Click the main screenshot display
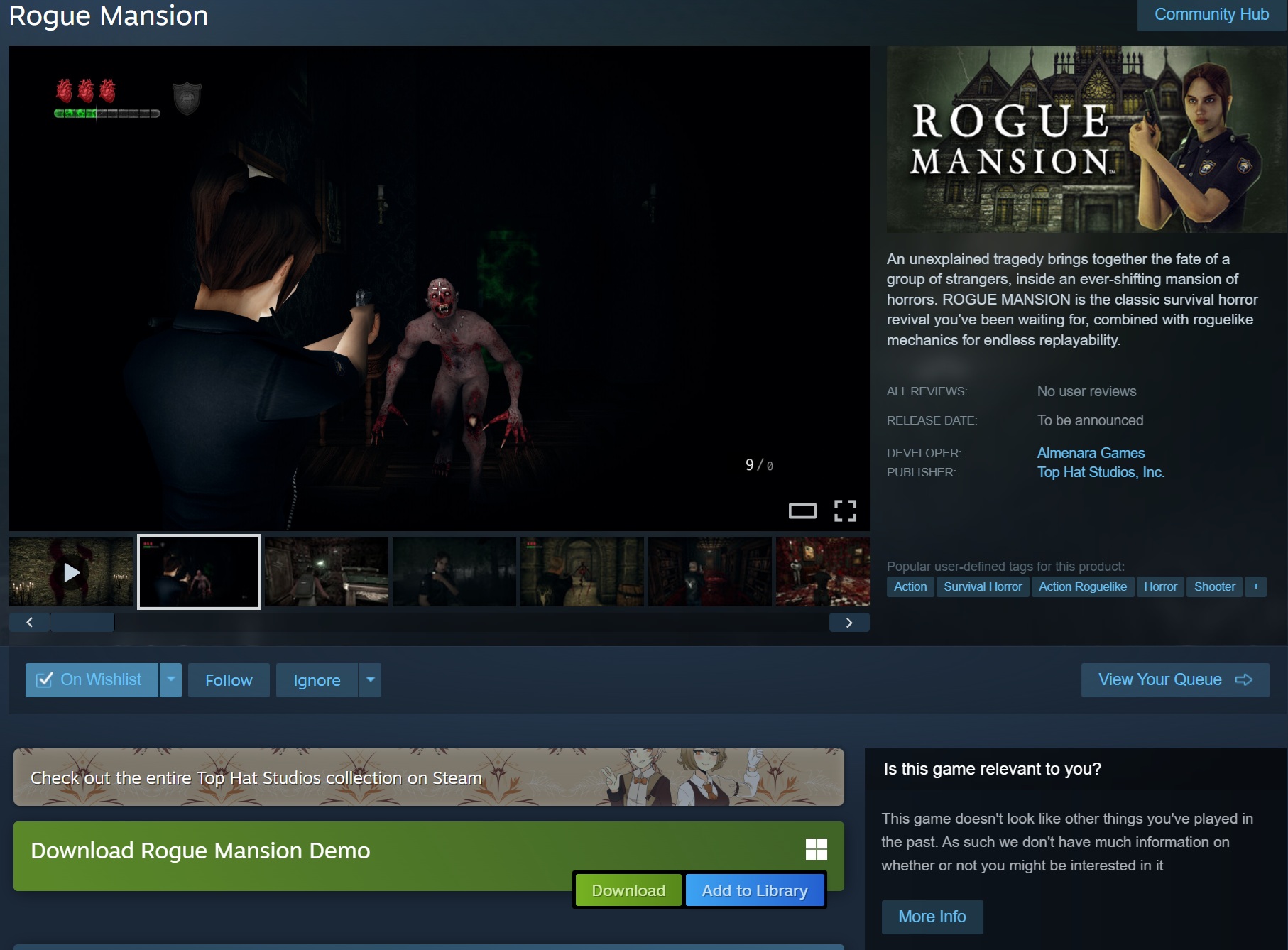The image size is (1288, 950). 440,288
